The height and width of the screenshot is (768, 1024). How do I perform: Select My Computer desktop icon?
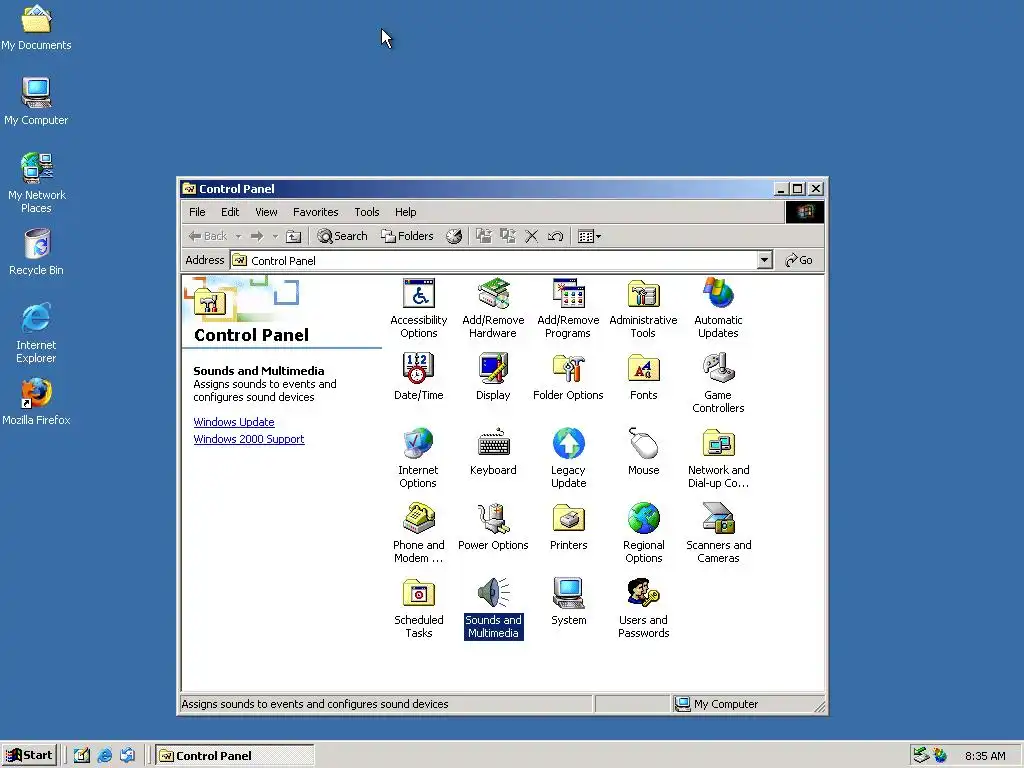pyautogui.click(x=36, y=101)
